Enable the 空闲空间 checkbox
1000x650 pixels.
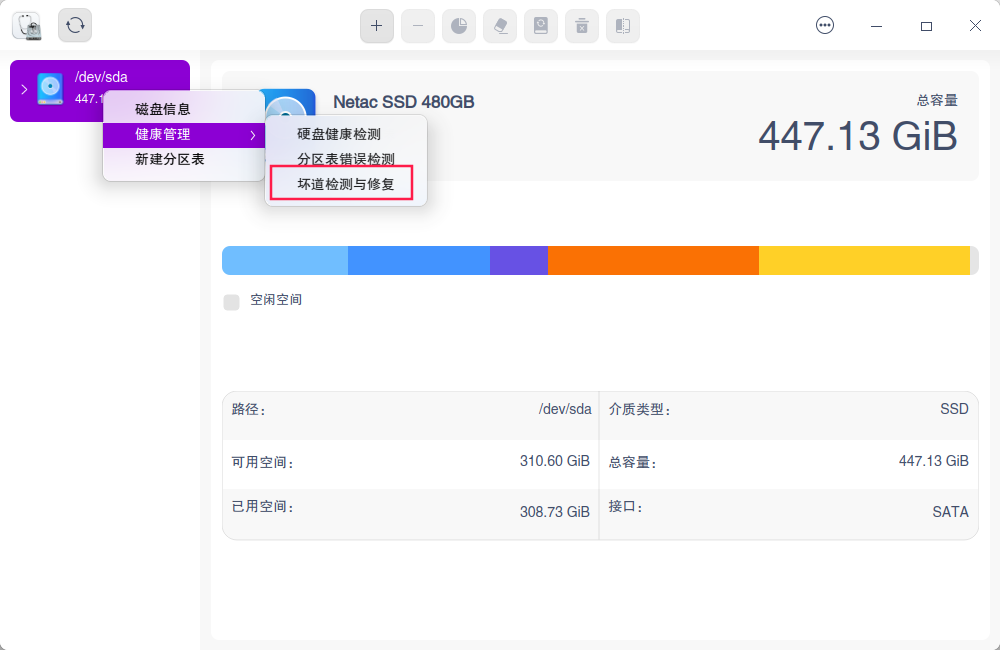pos(231,301)
